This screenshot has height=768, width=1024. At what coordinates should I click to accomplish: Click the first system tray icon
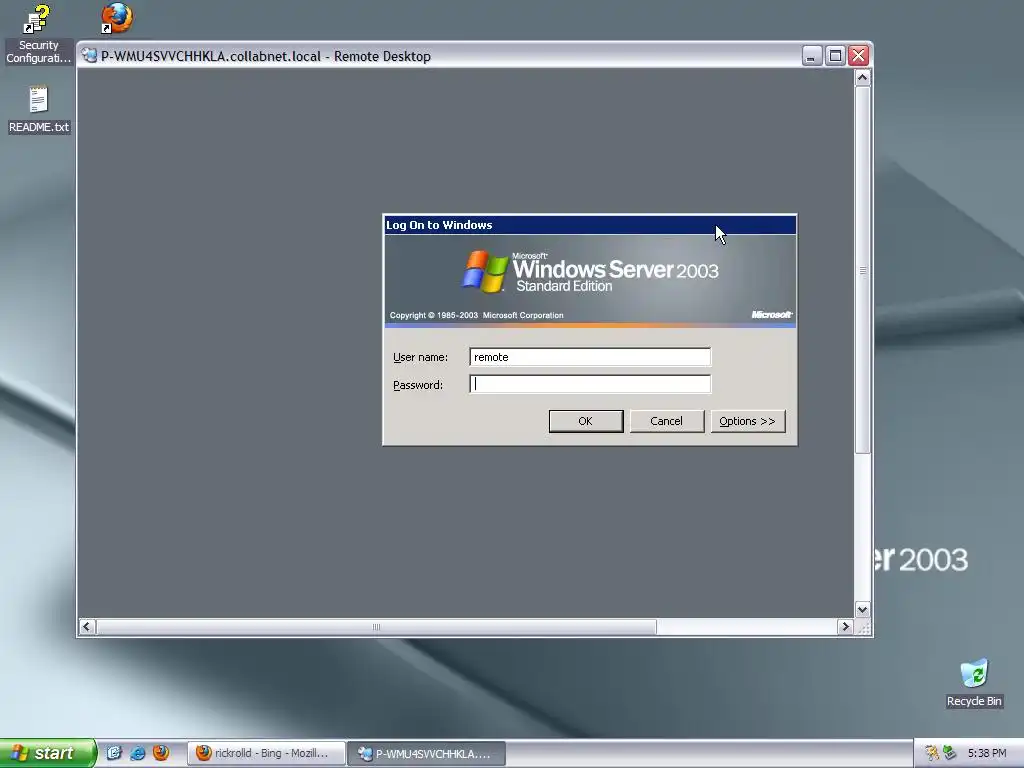[931, 754]
